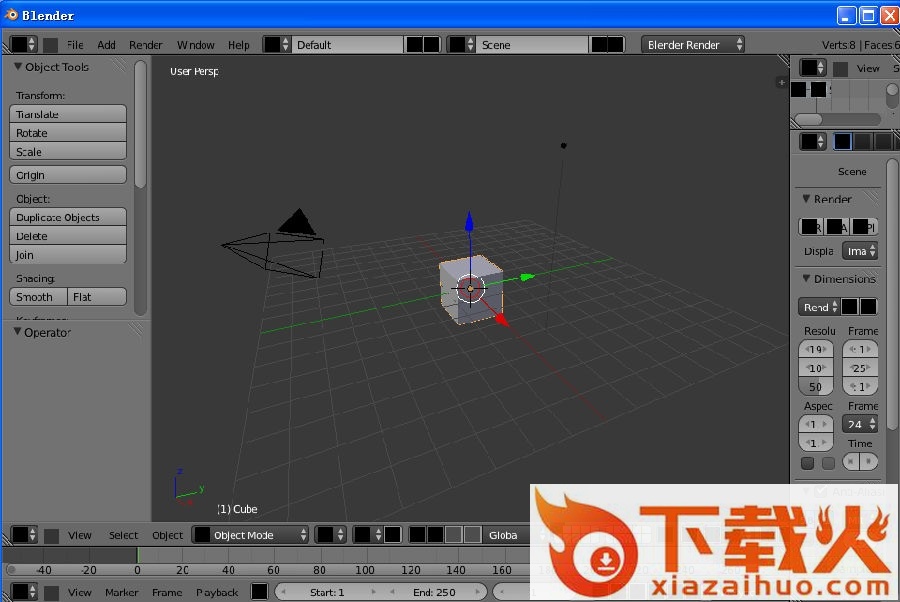Select the Scene properties tab icon
The image size is (900, 602).
[x=862, y=141]
